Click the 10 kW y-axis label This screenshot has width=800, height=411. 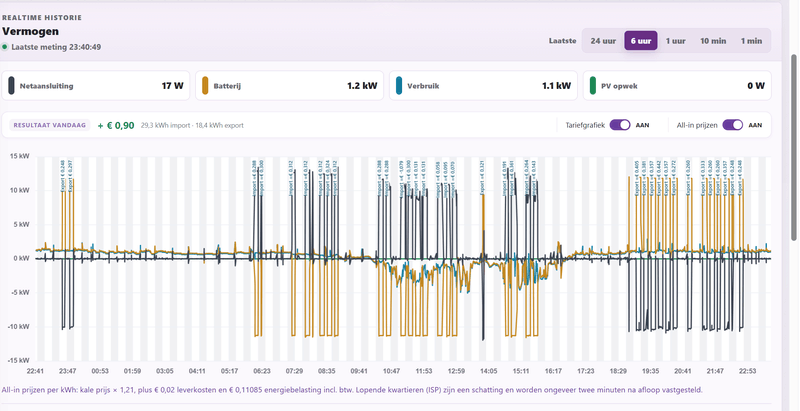coord(19,190)
